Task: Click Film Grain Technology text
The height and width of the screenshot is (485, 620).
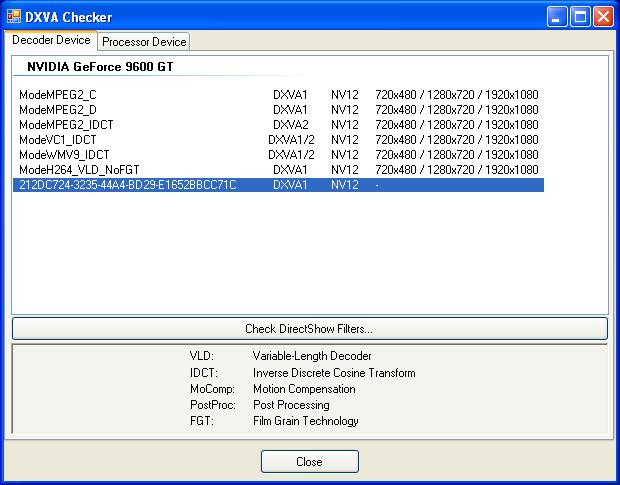Action: coord(306,421)
